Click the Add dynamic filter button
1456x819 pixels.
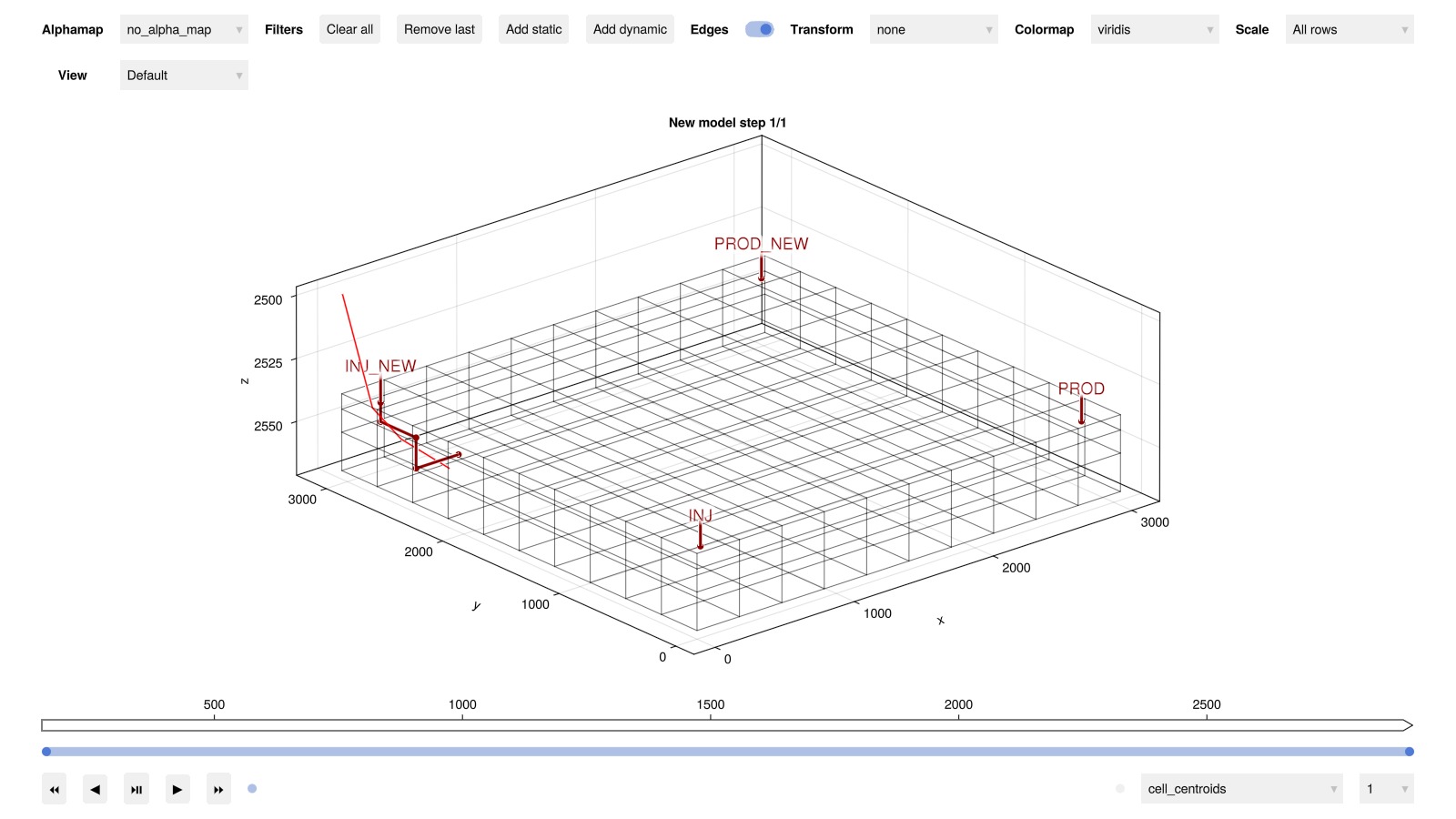[630, 29]
